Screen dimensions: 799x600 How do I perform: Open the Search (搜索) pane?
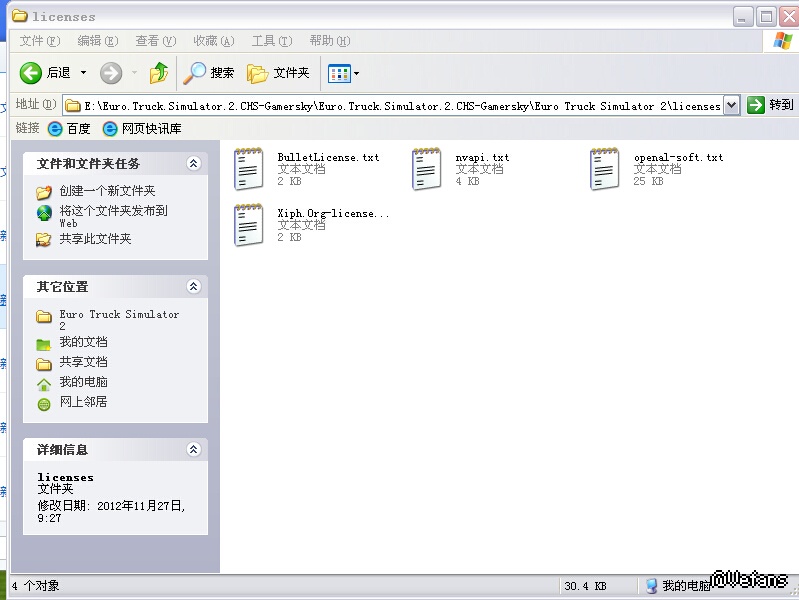pyautogui.click(x=209, y=73)
